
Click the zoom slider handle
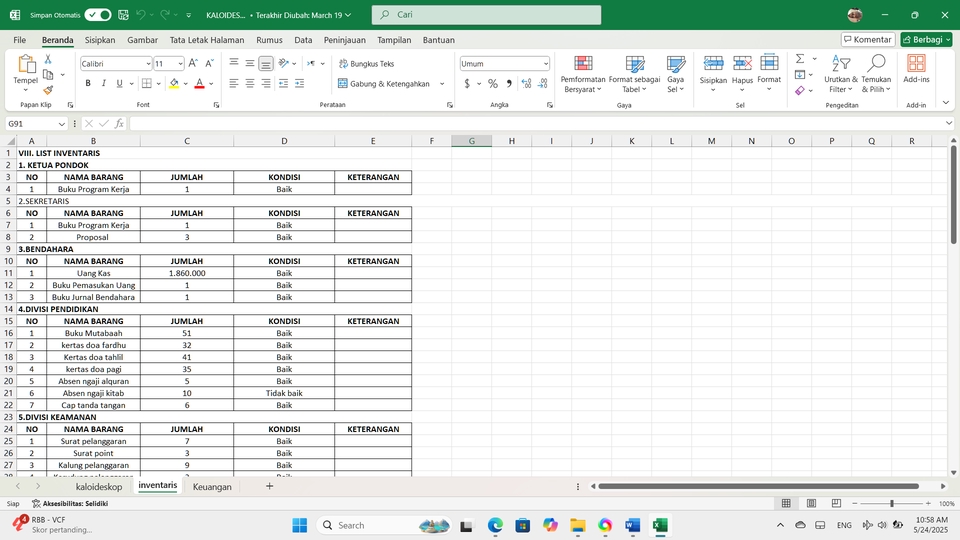[891, 503]
